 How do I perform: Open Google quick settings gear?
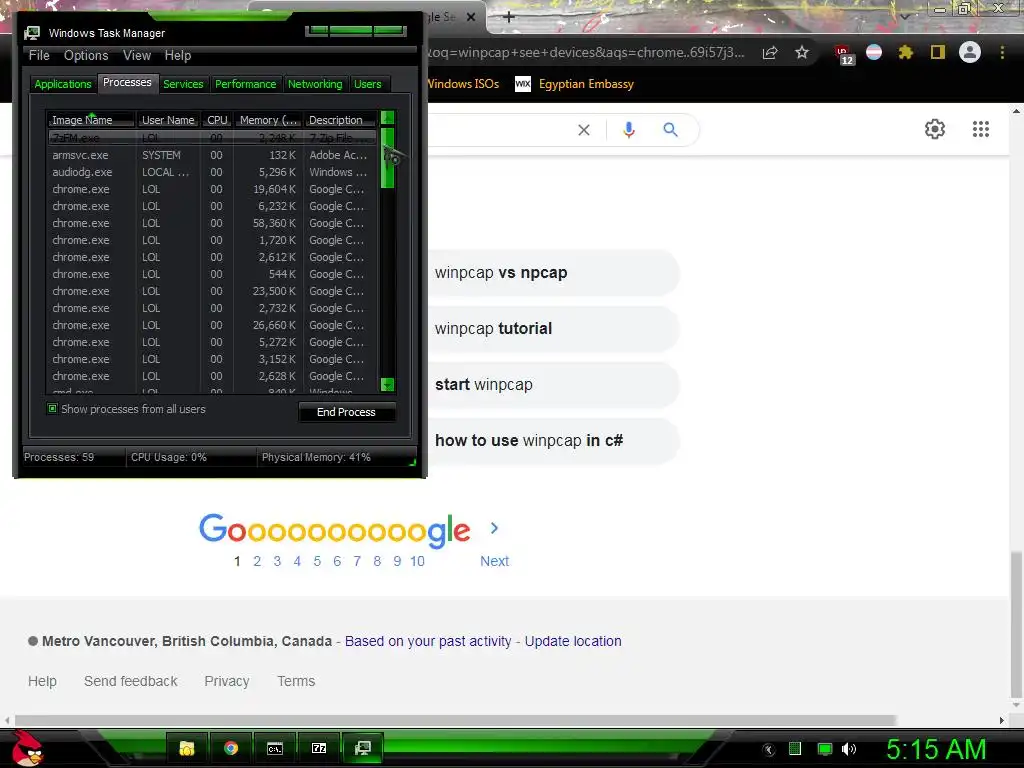click(935, 129)
